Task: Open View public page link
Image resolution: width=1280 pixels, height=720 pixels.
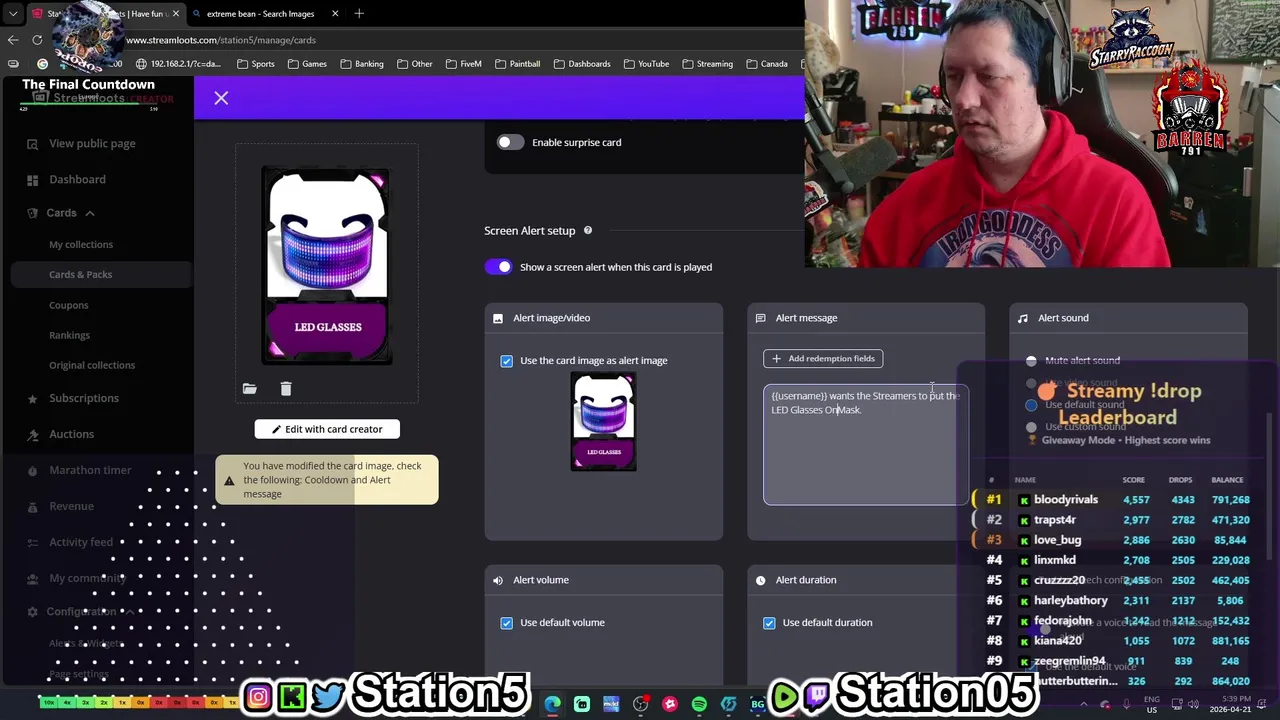Action: [x=92, y=144]
